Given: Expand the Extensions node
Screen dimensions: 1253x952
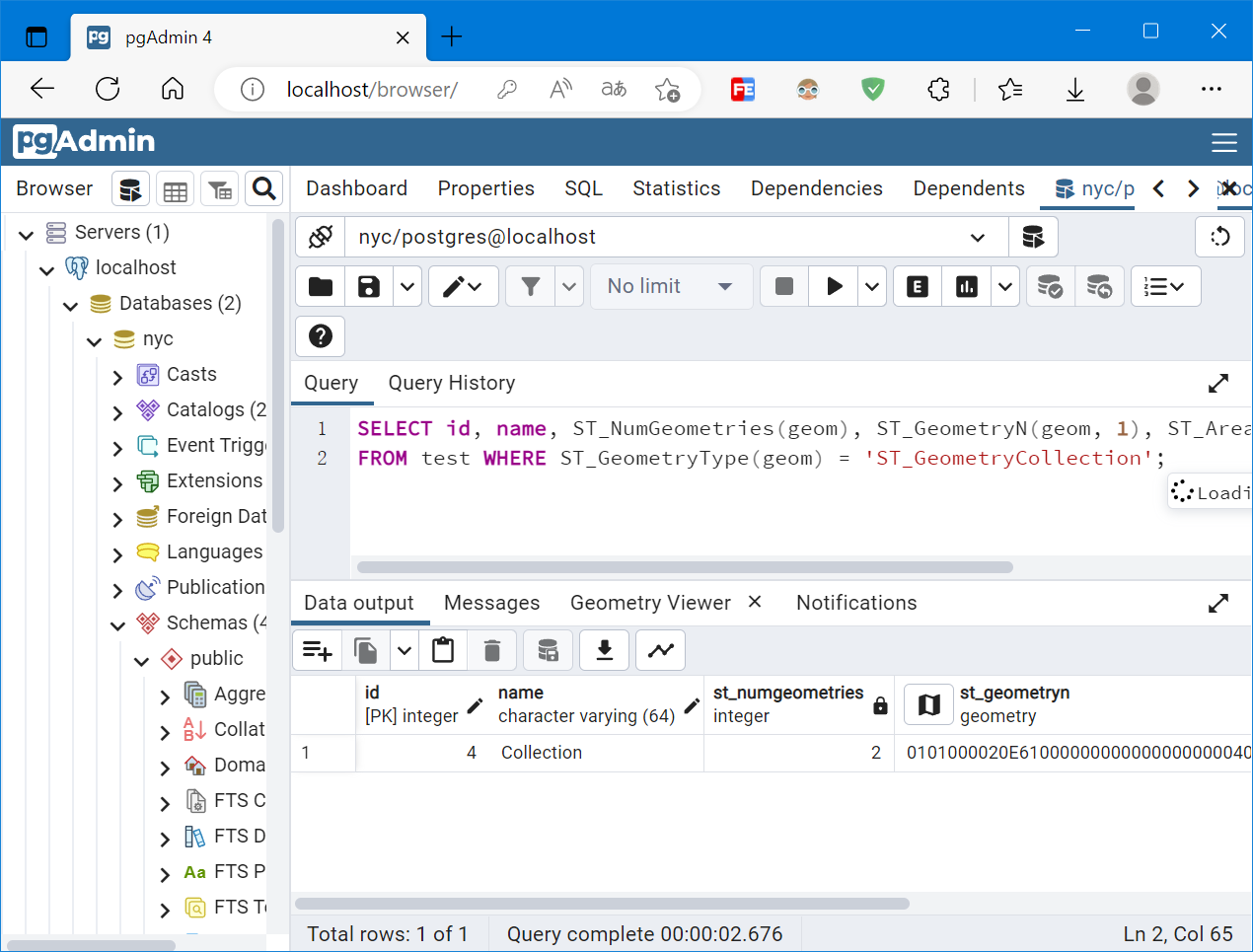Looking at the screenshot, I should [x=117, y=482].
